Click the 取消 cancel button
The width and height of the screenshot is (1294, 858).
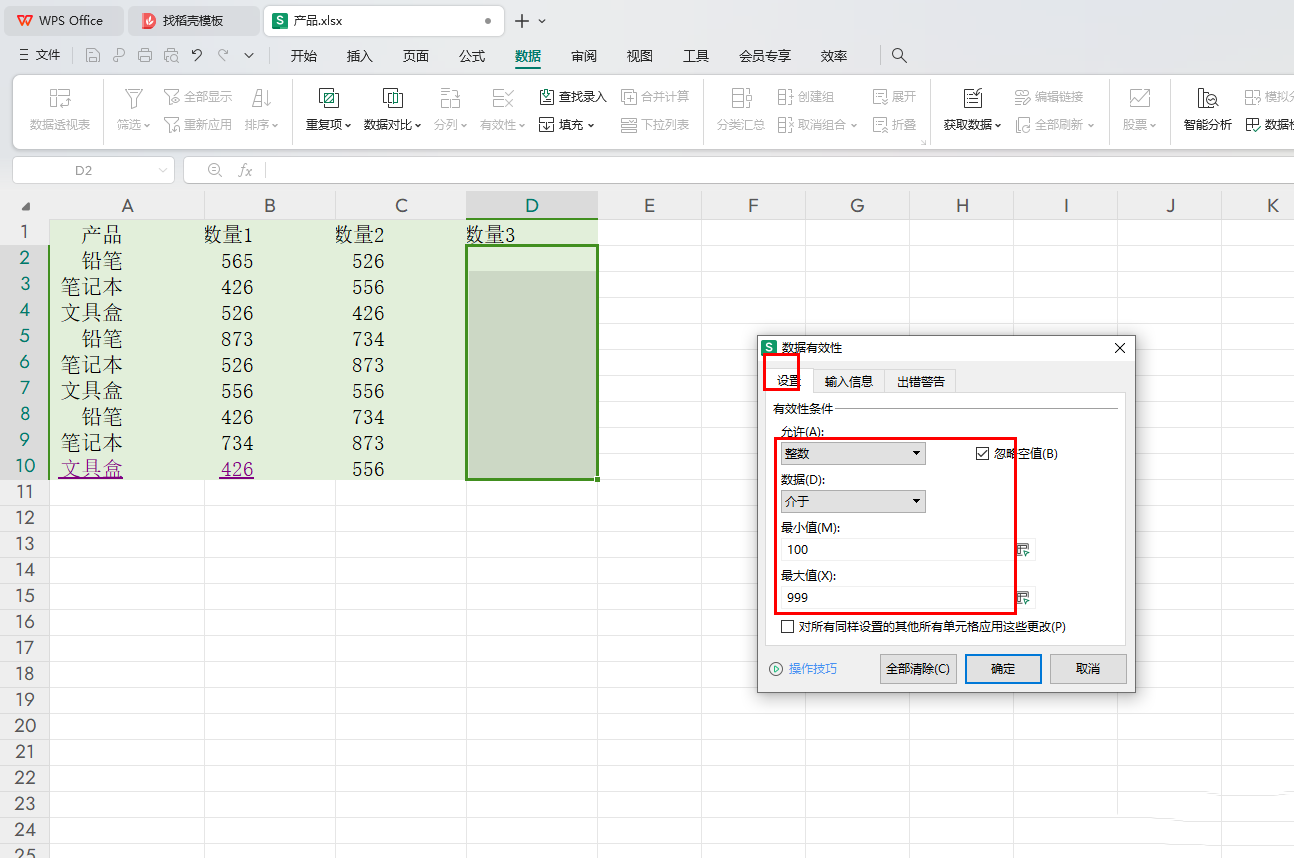pos(1089,669)
